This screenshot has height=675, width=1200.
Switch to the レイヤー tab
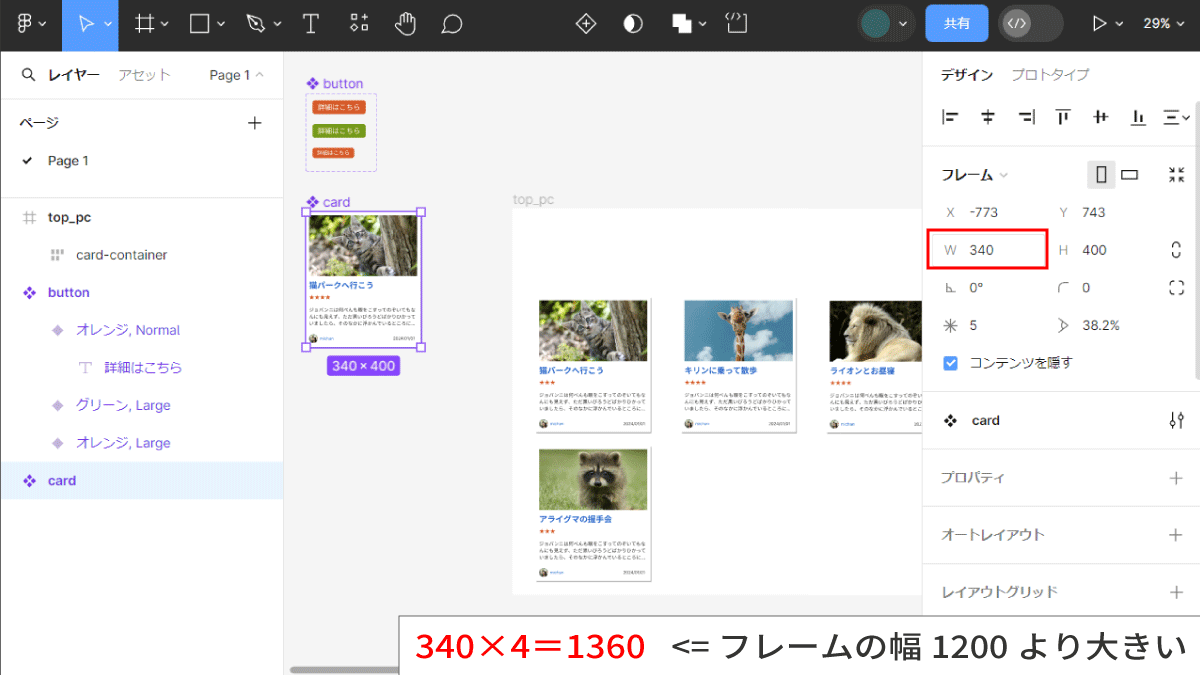click(74, 75)
